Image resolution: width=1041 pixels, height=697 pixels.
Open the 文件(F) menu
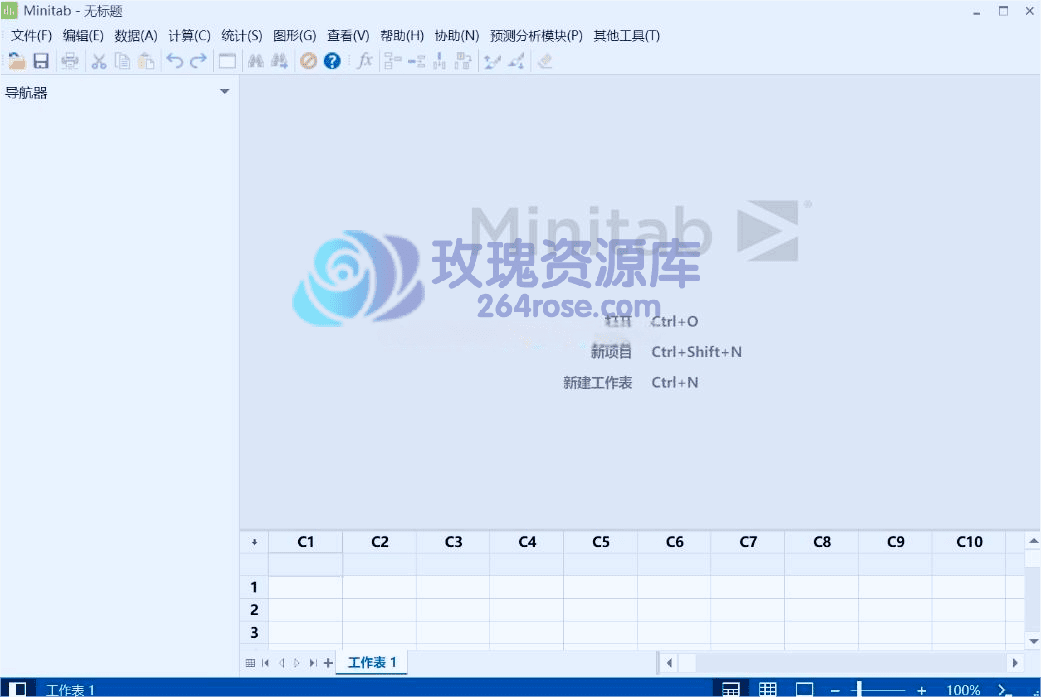[31, 36]
